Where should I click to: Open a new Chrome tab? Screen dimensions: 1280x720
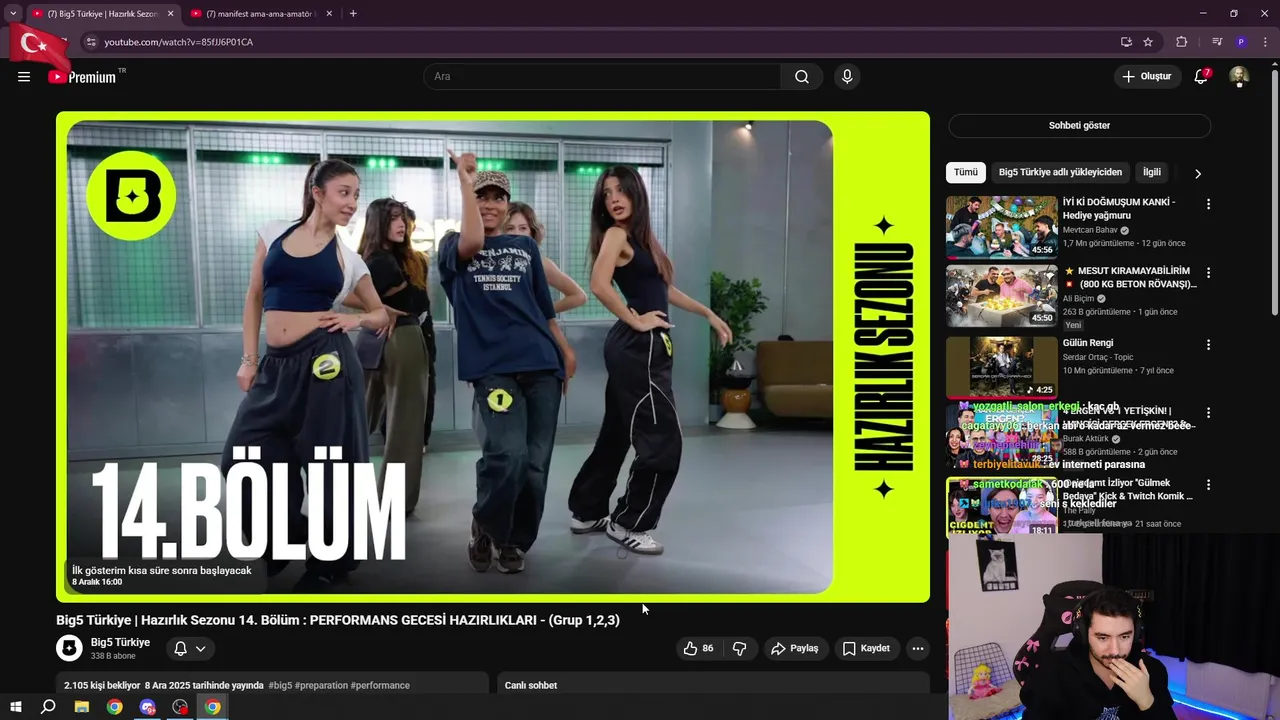click(x=353, y=14)
